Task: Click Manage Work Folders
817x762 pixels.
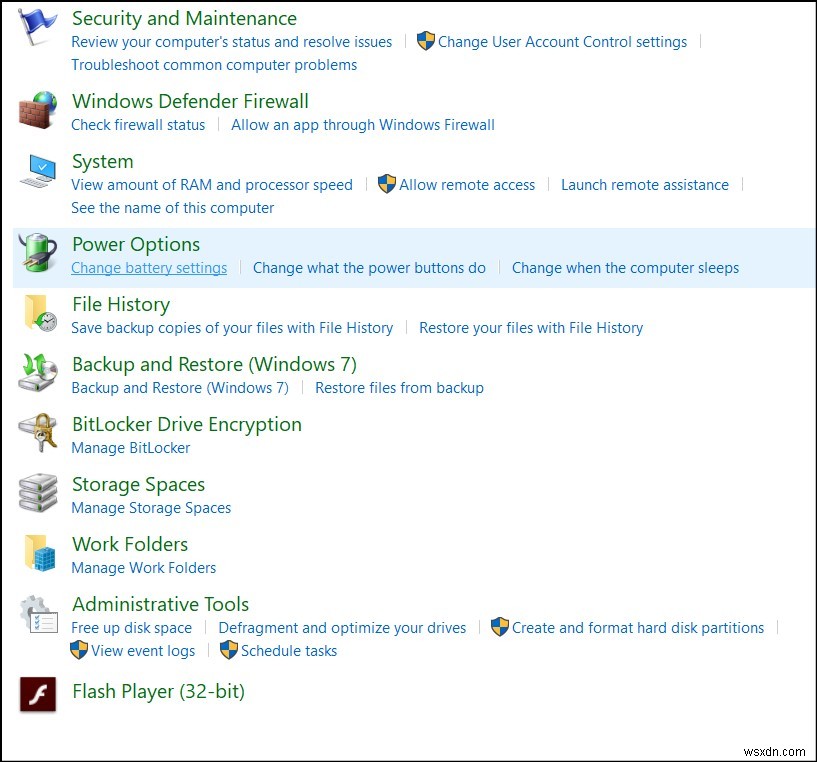Action: click(x=144, y=567)
